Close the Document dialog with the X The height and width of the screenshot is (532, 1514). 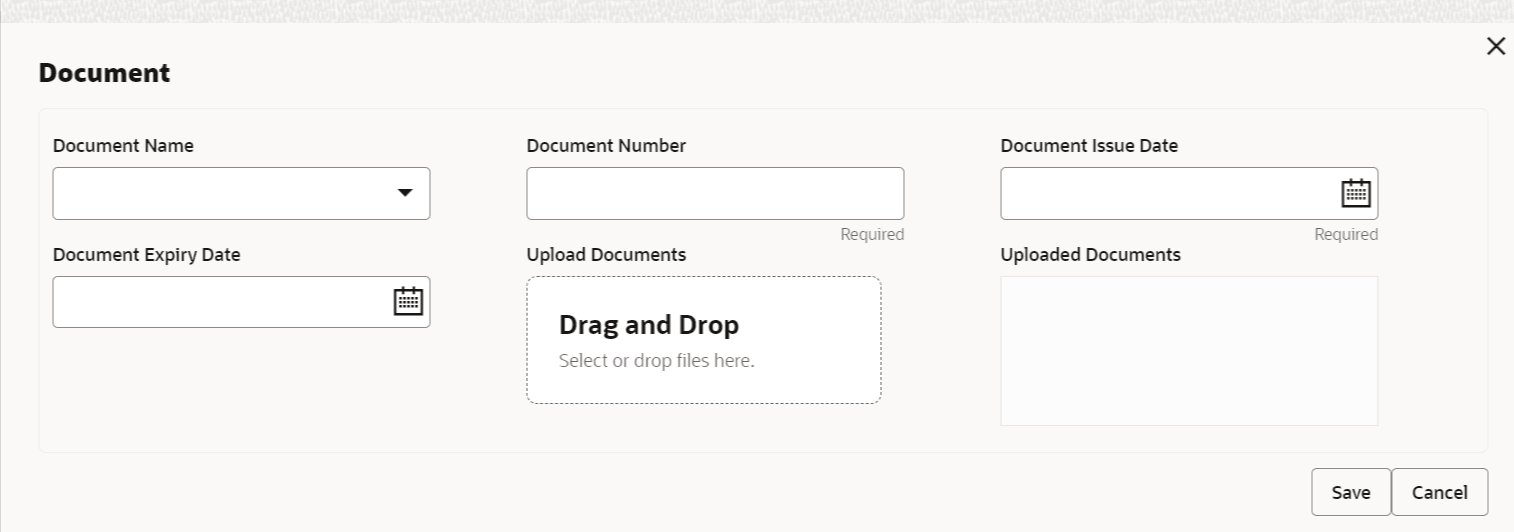(x=1495, y=46)
